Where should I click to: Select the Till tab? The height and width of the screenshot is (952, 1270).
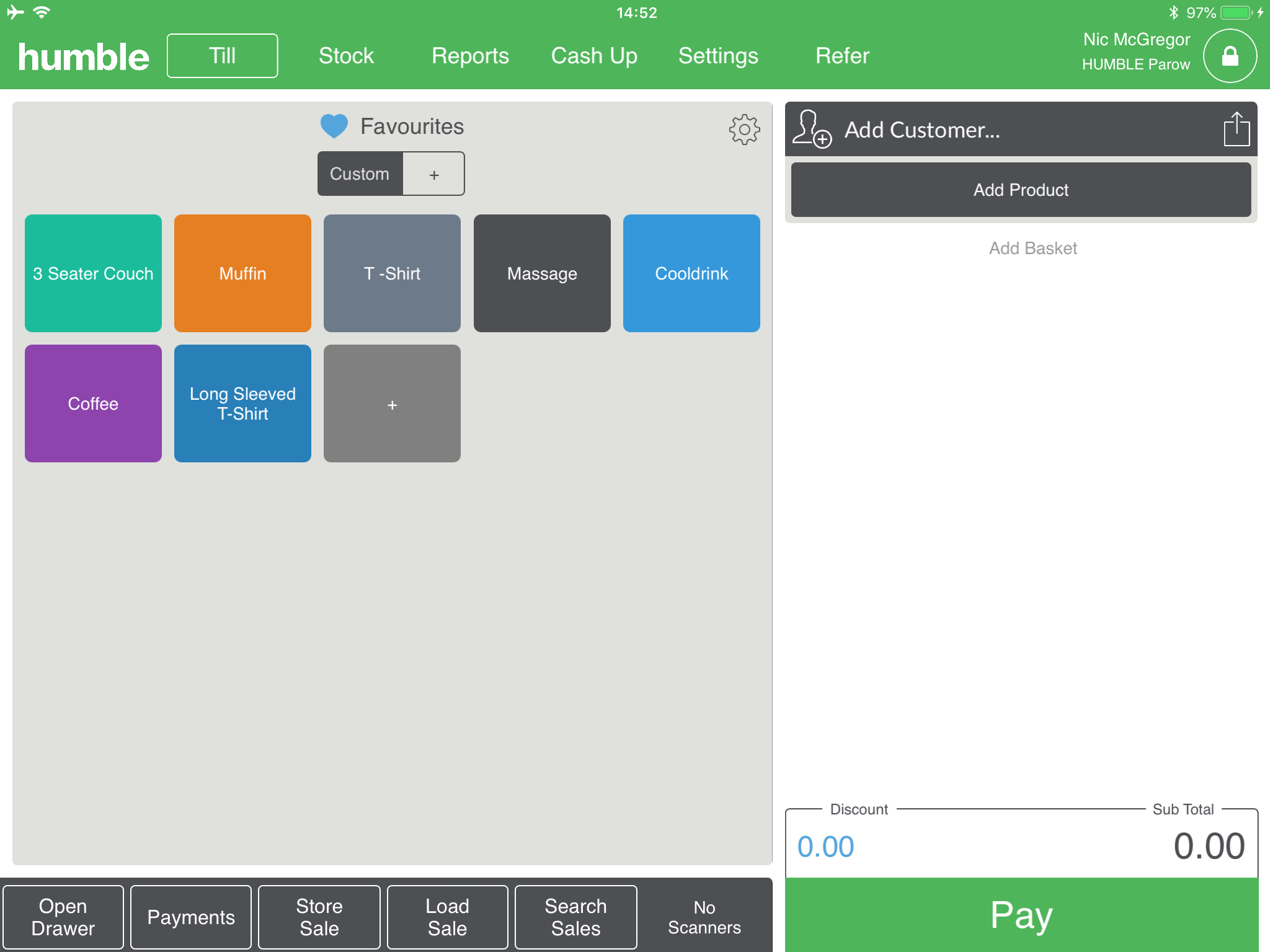click(x=222, y=56)
